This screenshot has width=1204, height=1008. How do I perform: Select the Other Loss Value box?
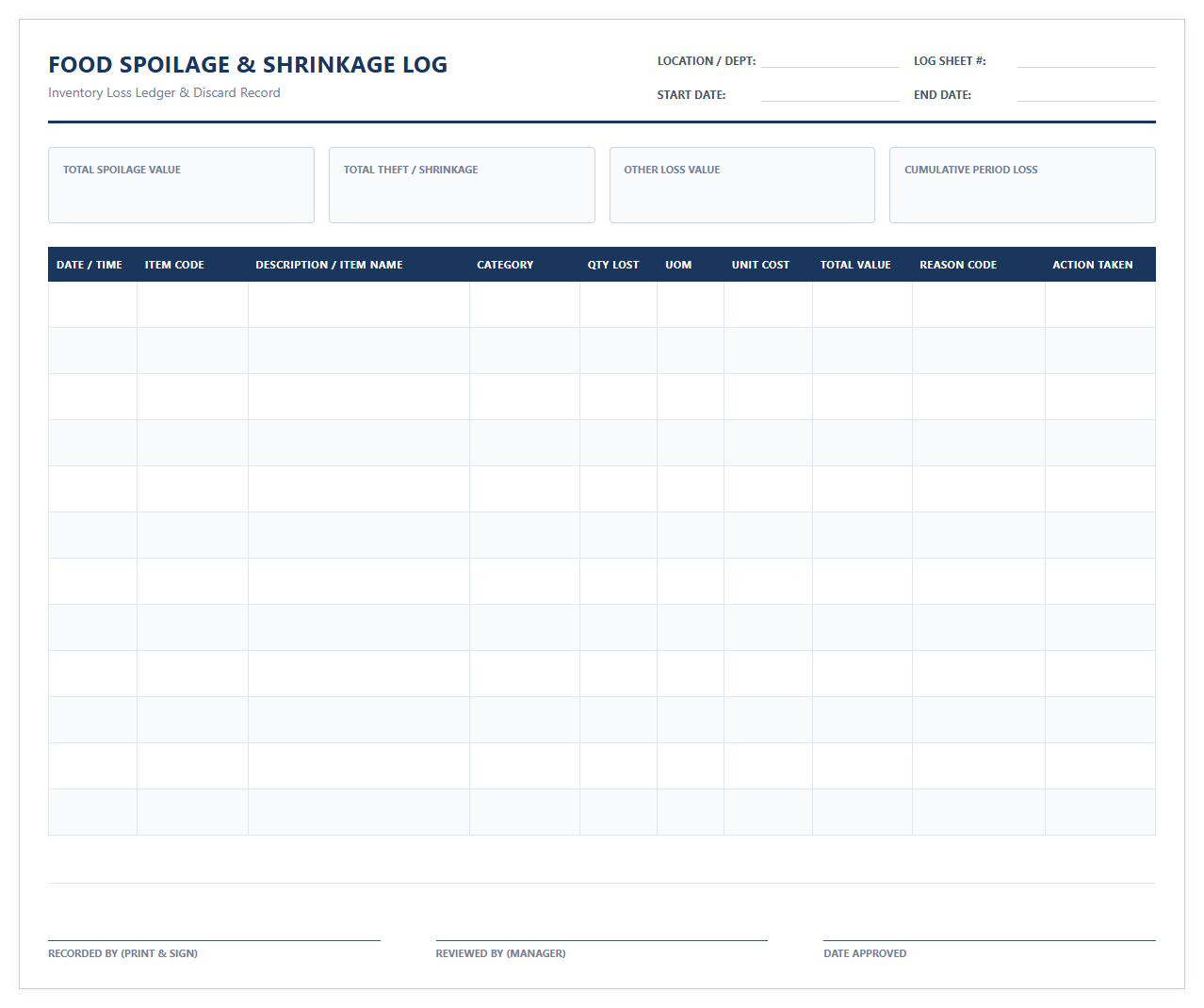(742, 185)
